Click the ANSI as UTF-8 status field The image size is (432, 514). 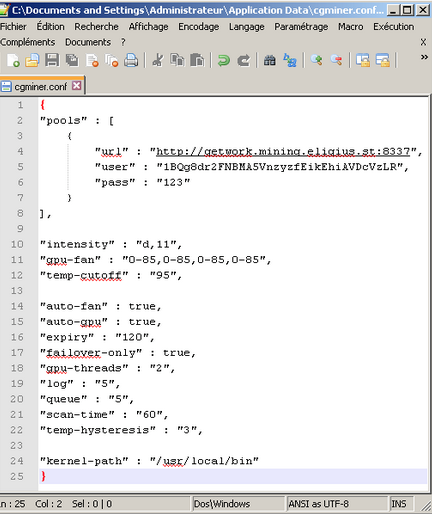pos(319,504)
